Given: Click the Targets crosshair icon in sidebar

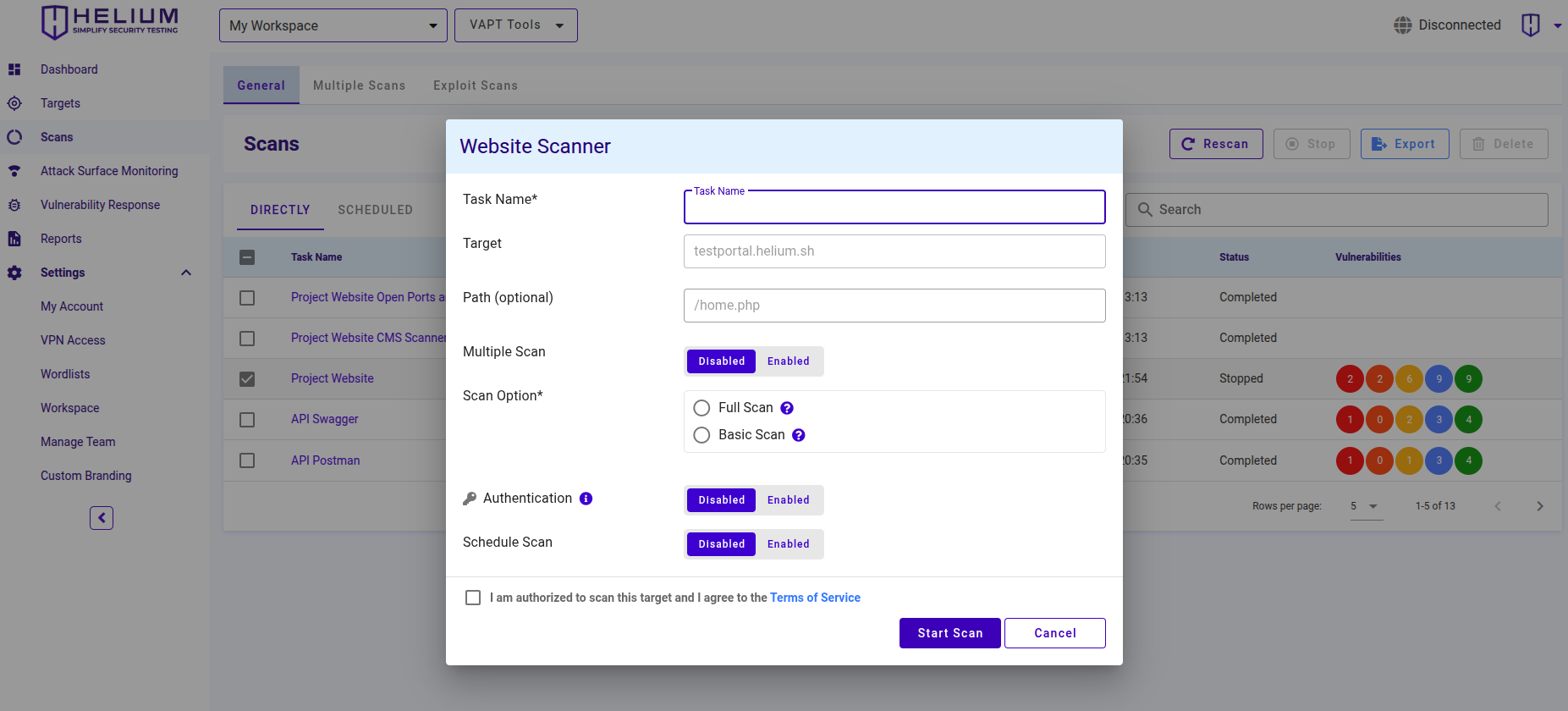Looking at the screenshot, I should (14, 103).
